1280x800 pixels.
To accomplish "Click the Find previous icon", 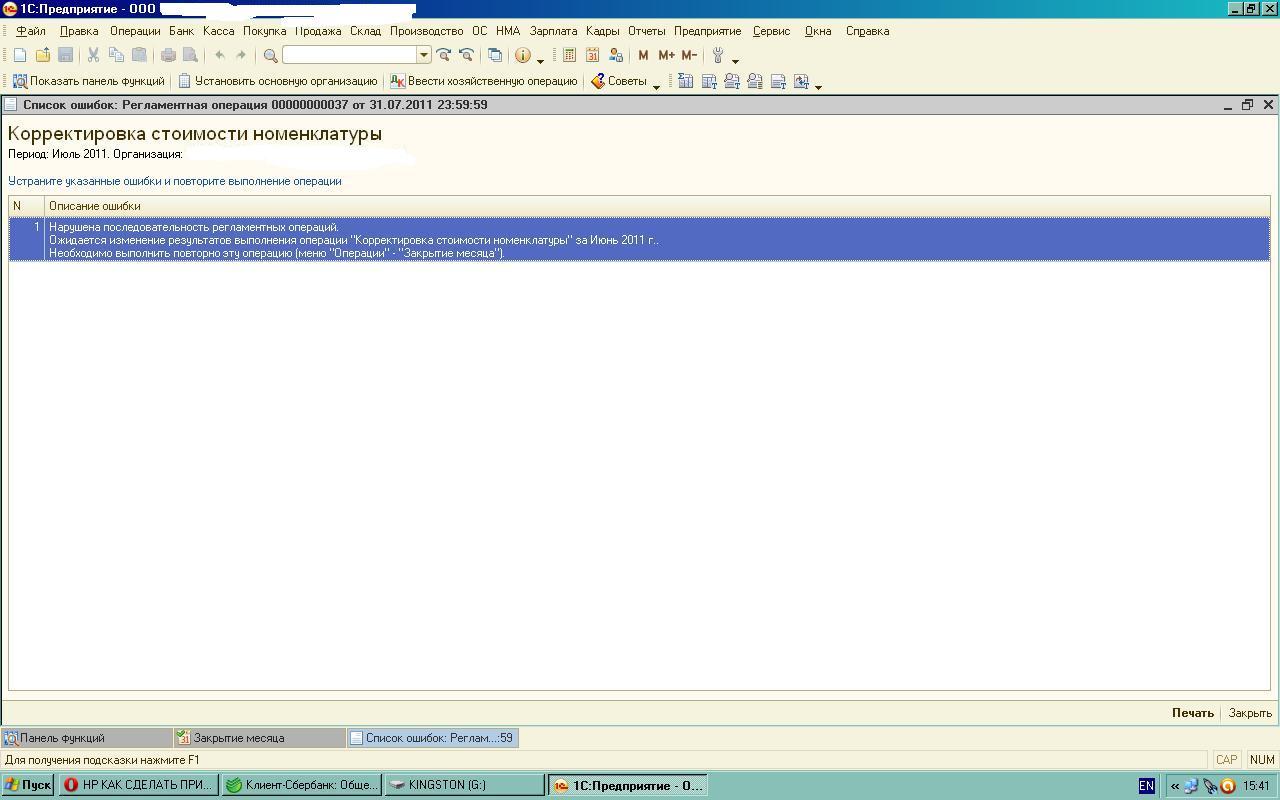I will tap(466, 55).
